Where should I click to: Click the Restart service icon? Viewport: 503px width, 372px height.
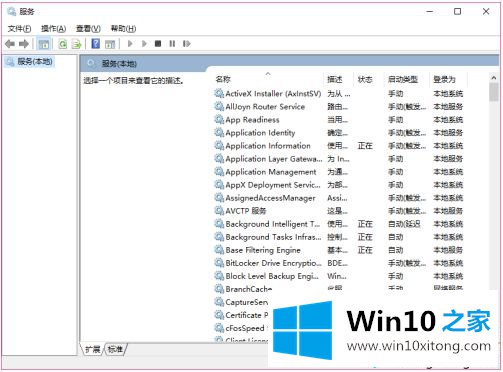coord(186,44)
